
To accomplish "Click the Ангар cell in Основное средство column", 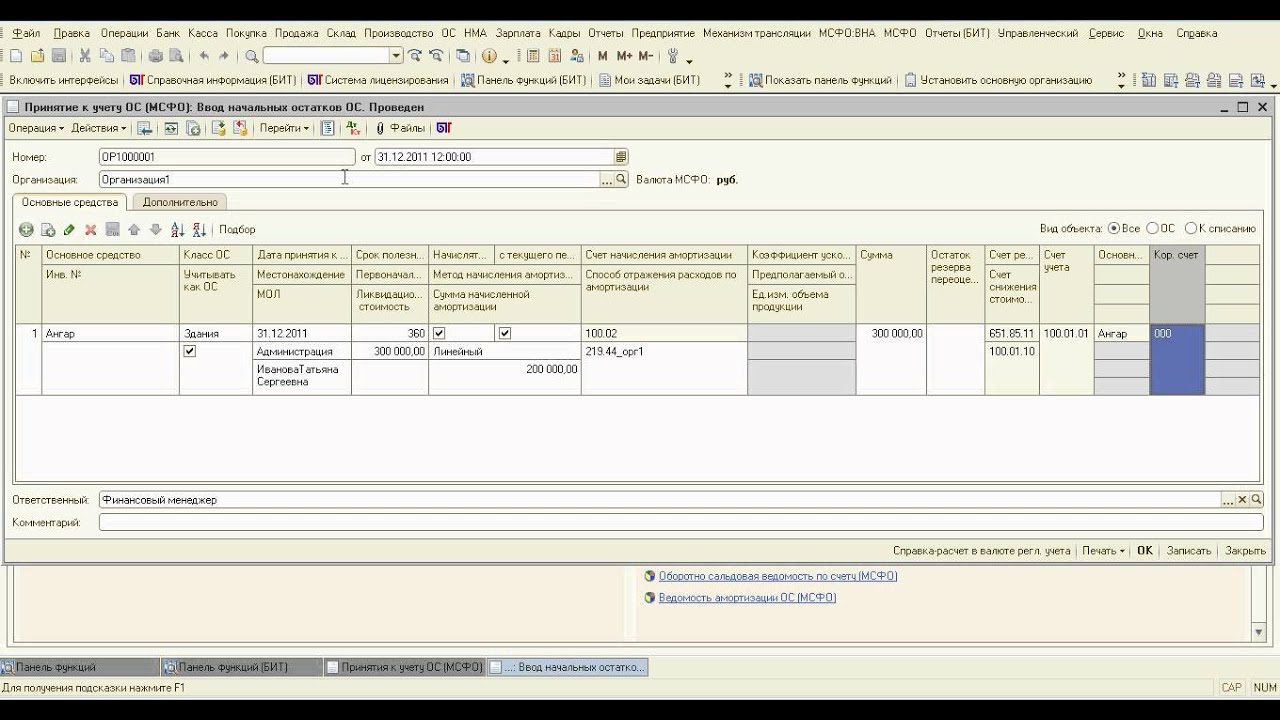I will coord(111,333).
